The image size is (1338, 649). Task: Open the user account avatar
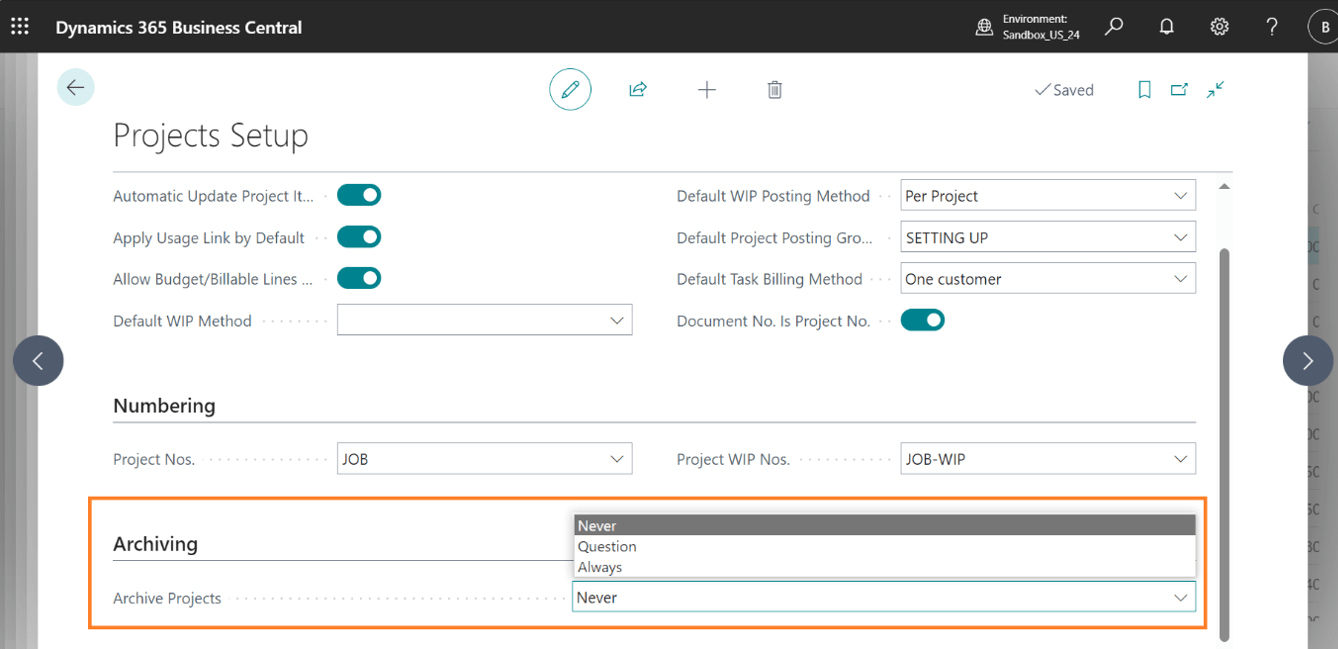[x=1326, y=27]
